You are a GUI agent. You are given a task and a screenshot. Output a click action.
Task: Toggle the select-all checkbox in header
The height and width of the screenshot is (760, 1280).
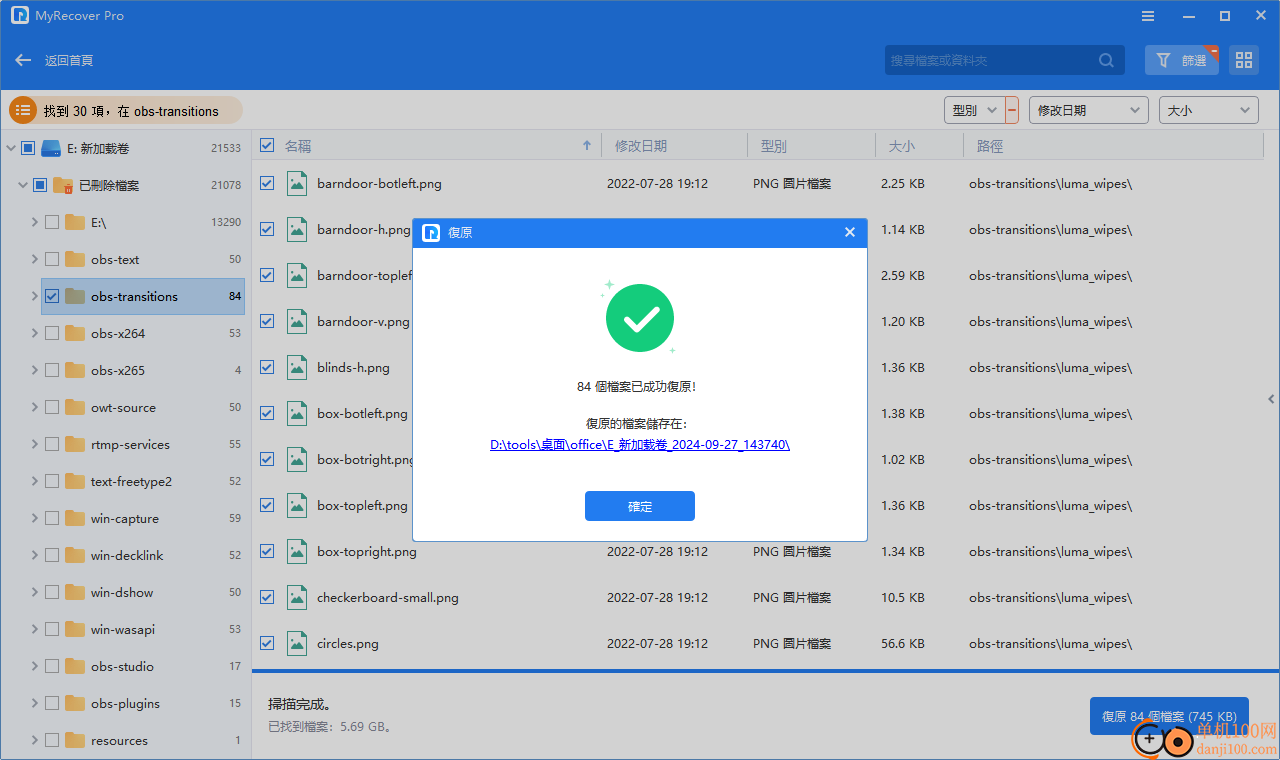pyautogui.click(x=267, y=145)
